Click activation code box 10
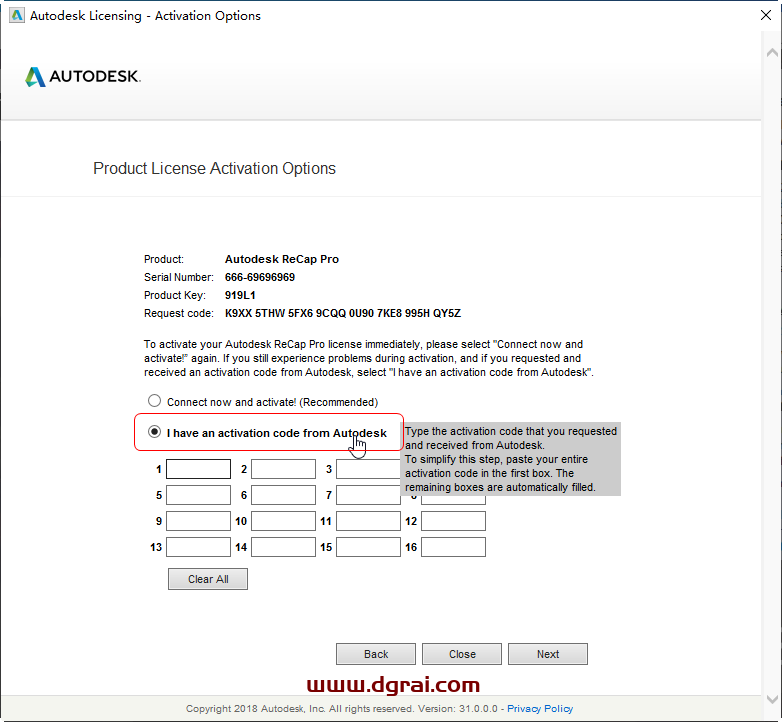This screenshot has height=722, width=782. point(283,521)
